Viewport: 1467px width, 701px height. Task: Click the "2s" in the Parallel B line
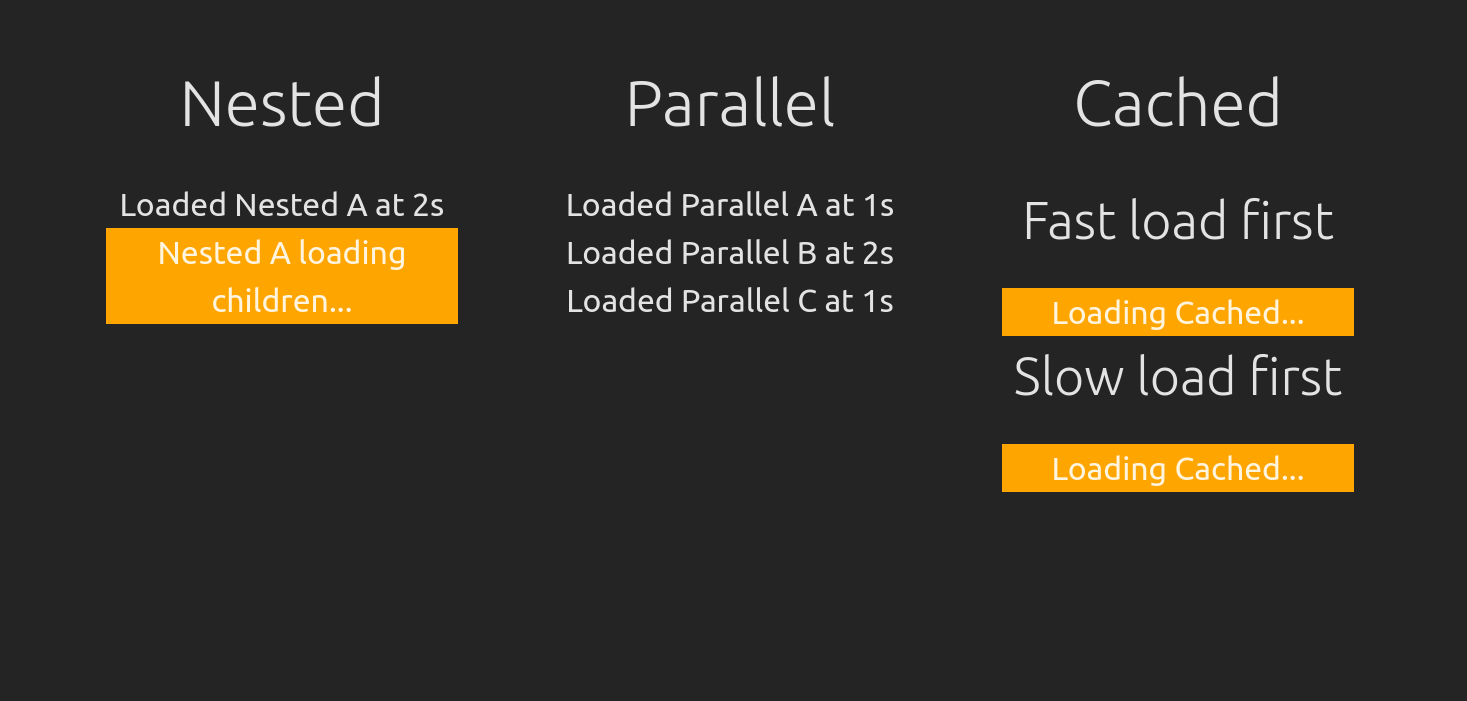click(877, 253)
